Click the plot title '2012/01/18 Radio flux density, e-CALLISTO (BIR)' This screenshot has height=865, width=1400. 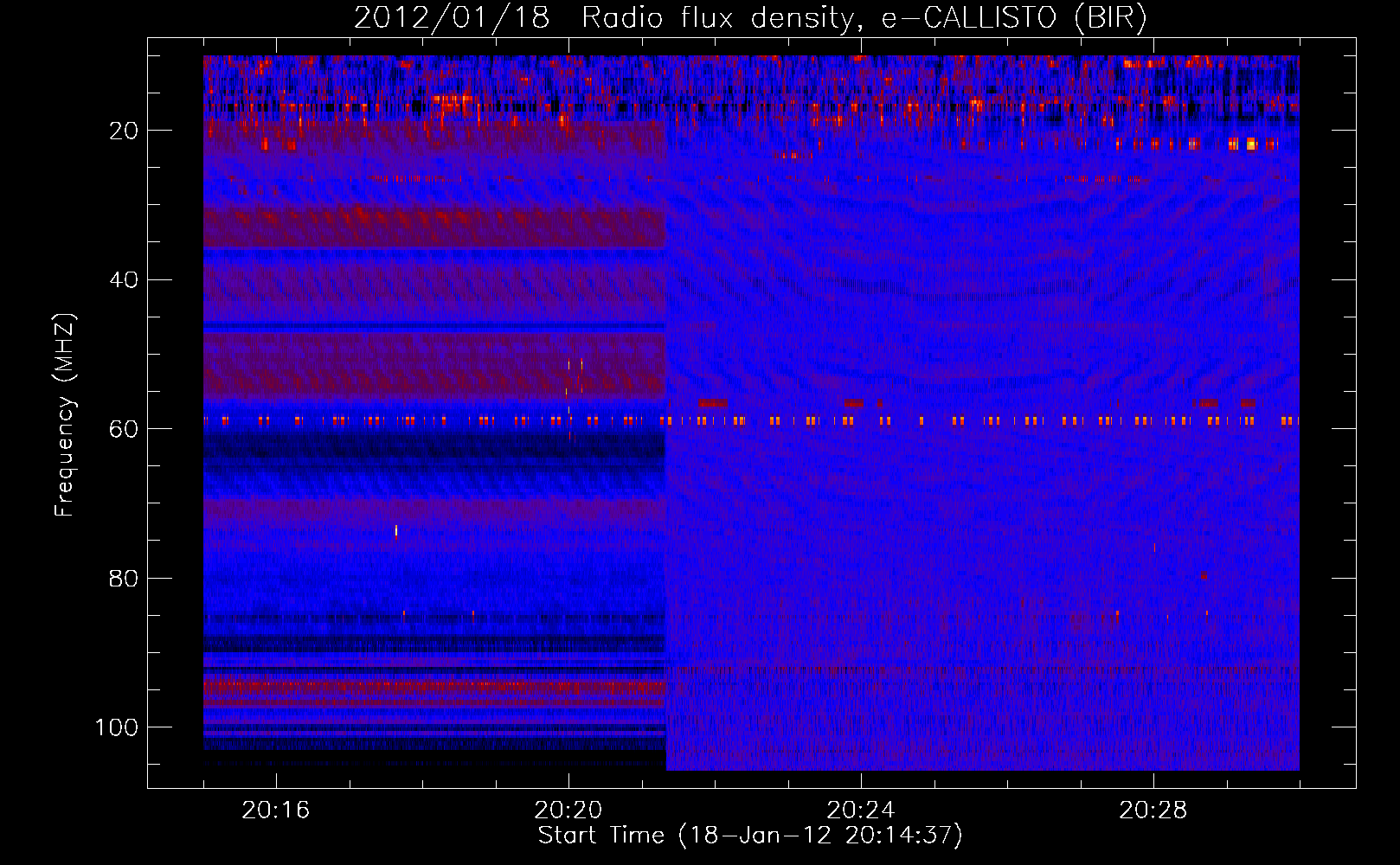point(750,18)
